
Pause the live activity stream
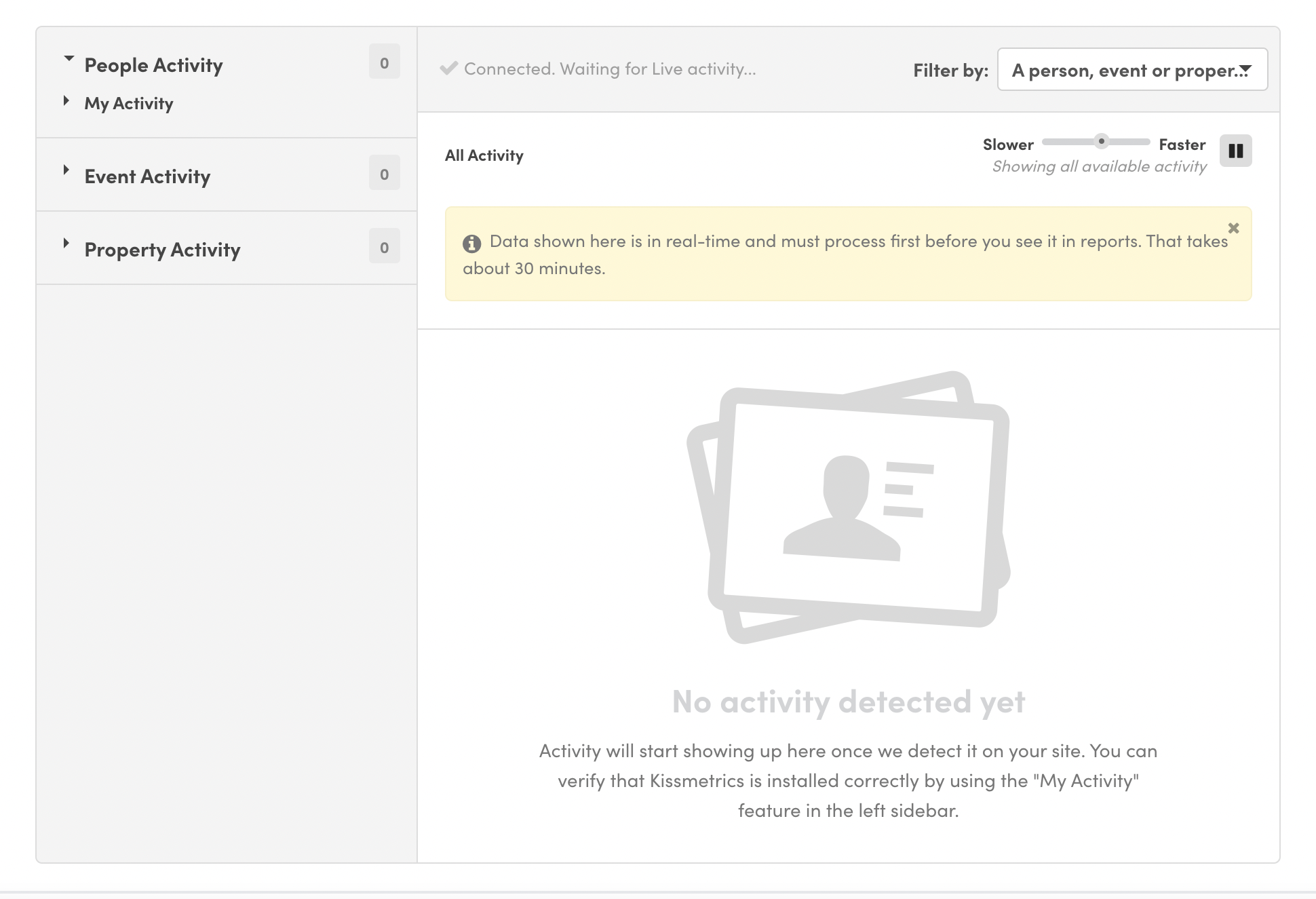tap(1235, 151)
